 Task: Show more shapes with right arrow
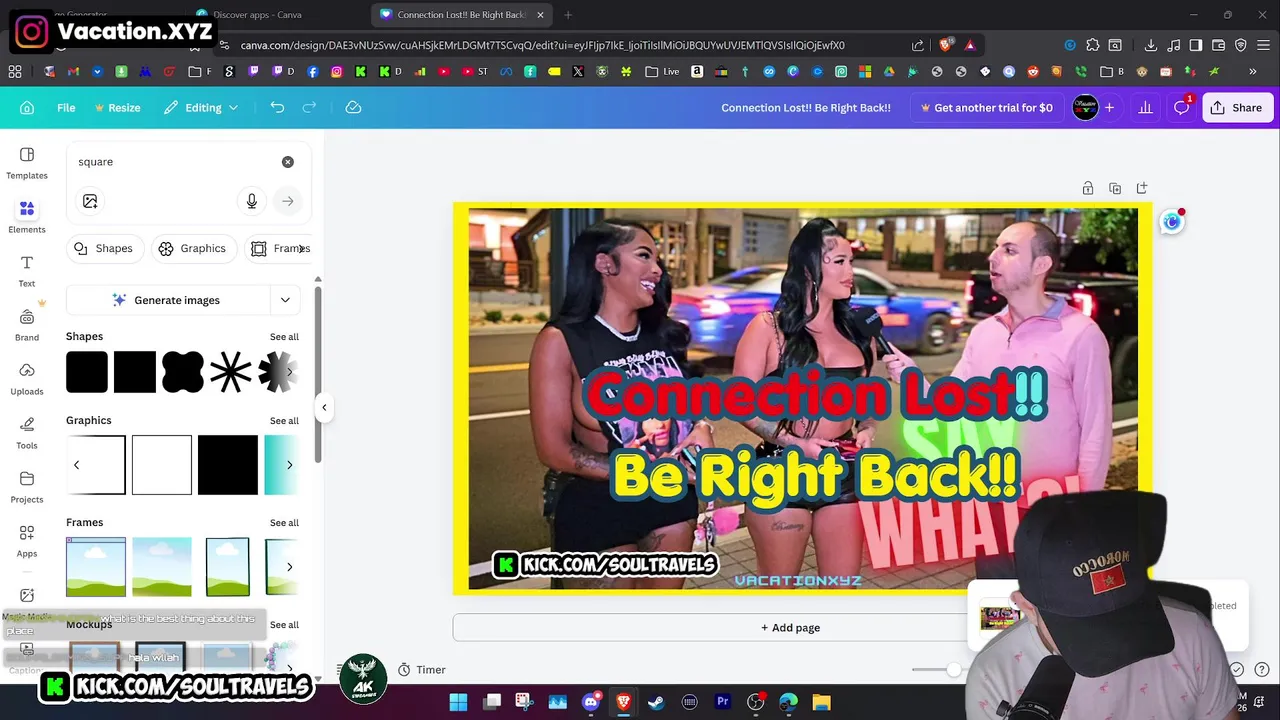point(290,372)
